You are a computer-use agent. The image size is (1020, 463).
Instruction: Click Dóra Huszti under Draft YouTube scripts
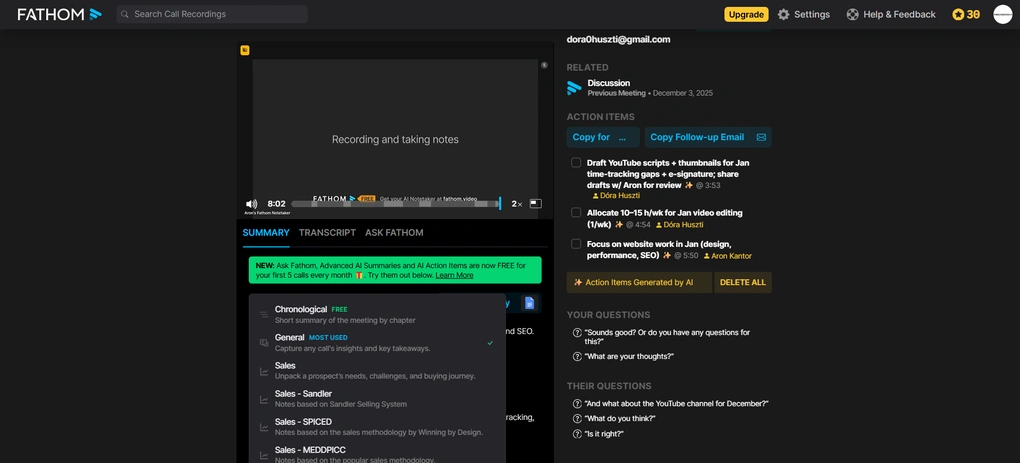click(615, 195)
